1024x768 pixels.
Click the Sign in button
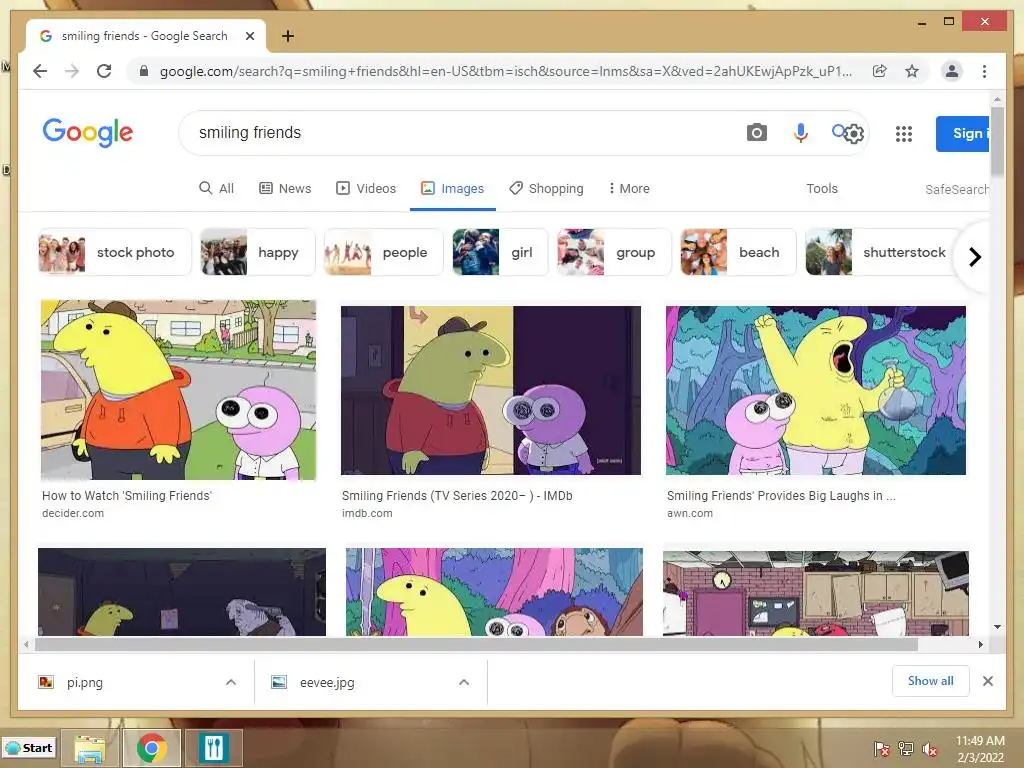point(963,133)
